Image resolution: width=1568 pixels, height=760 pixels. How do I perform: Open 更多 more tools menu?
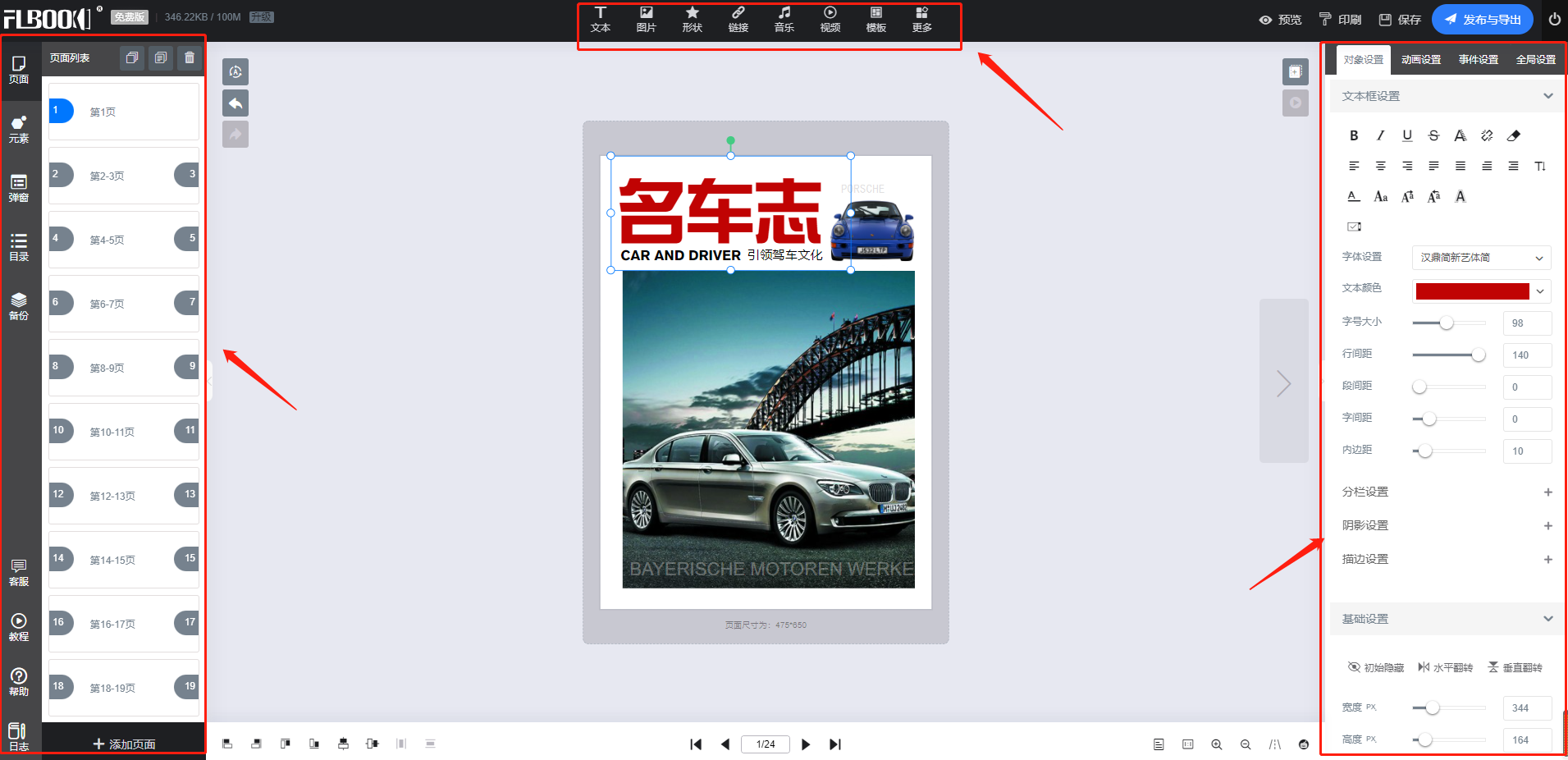click(x=922, y=20)
